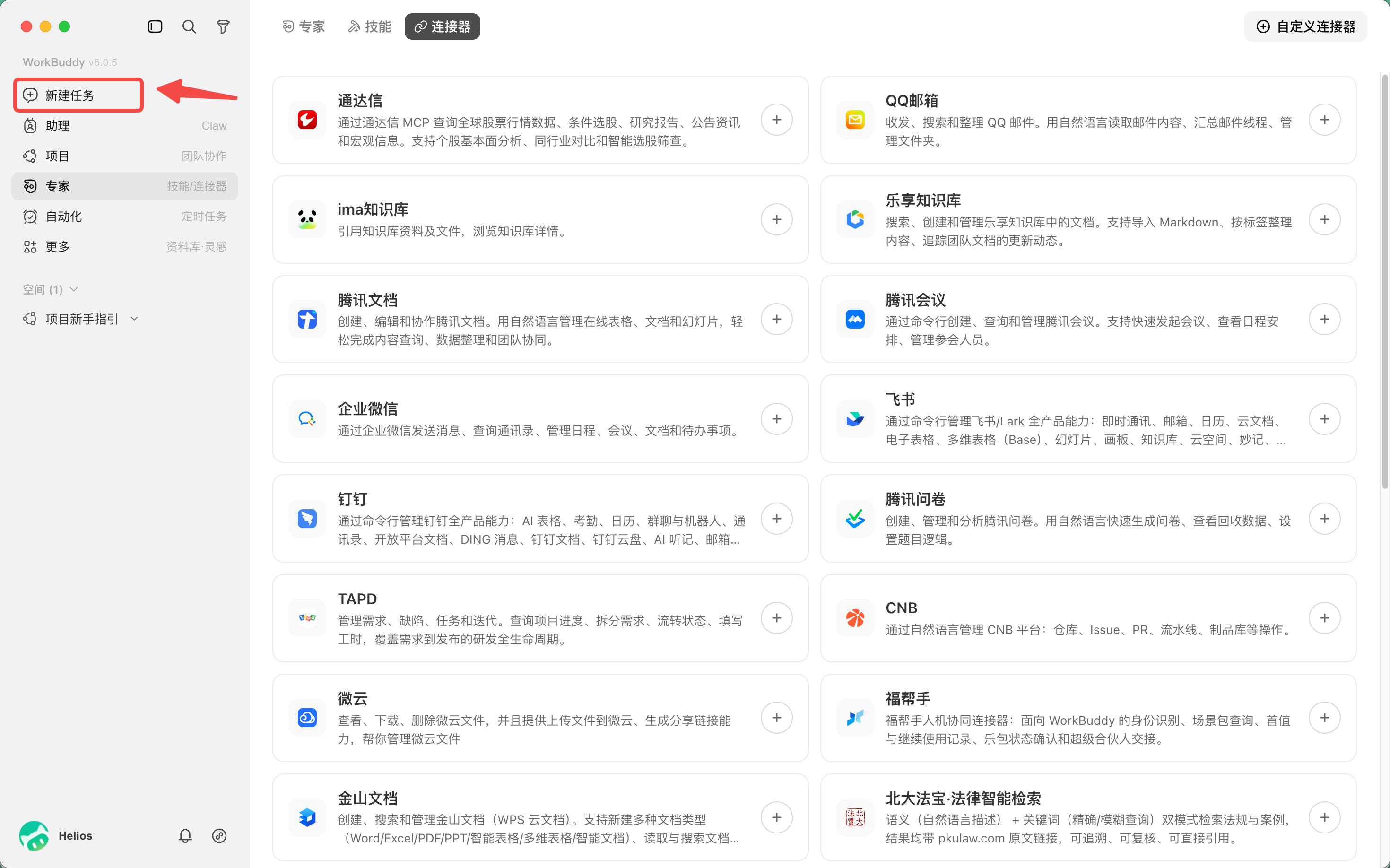
Task: Open 助理 in the sidebar
Action: (125, 126)
